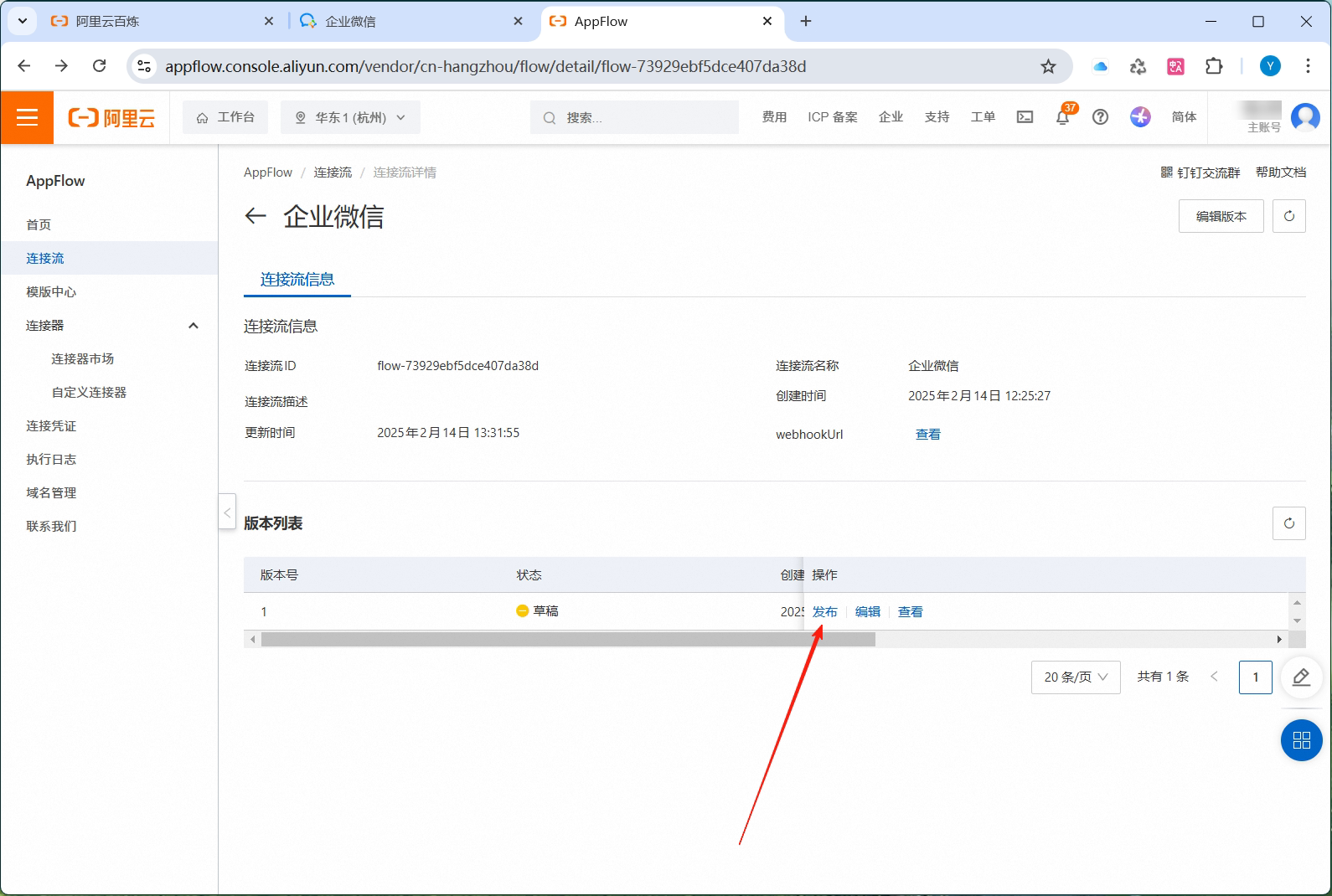
Task: Switch to the 阿里云百炼 browser tab
Action: point(159,21)
